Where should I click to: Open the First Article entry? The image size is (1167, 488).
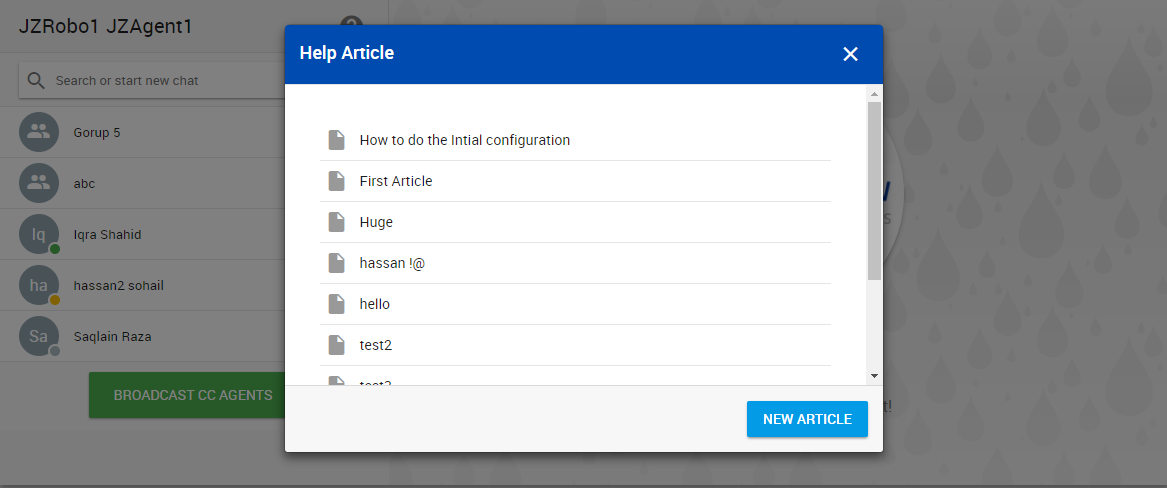(396, 181)
